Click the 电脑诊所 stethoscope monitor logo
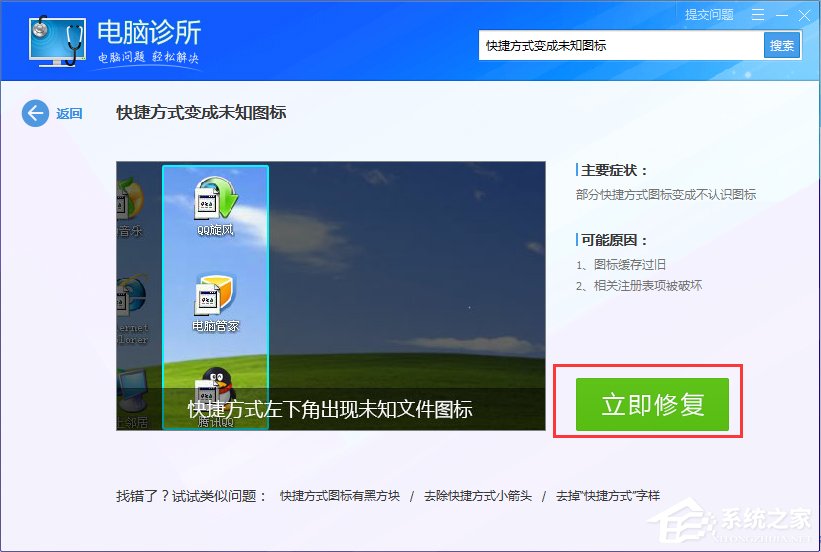 click(x=58, y=42)
